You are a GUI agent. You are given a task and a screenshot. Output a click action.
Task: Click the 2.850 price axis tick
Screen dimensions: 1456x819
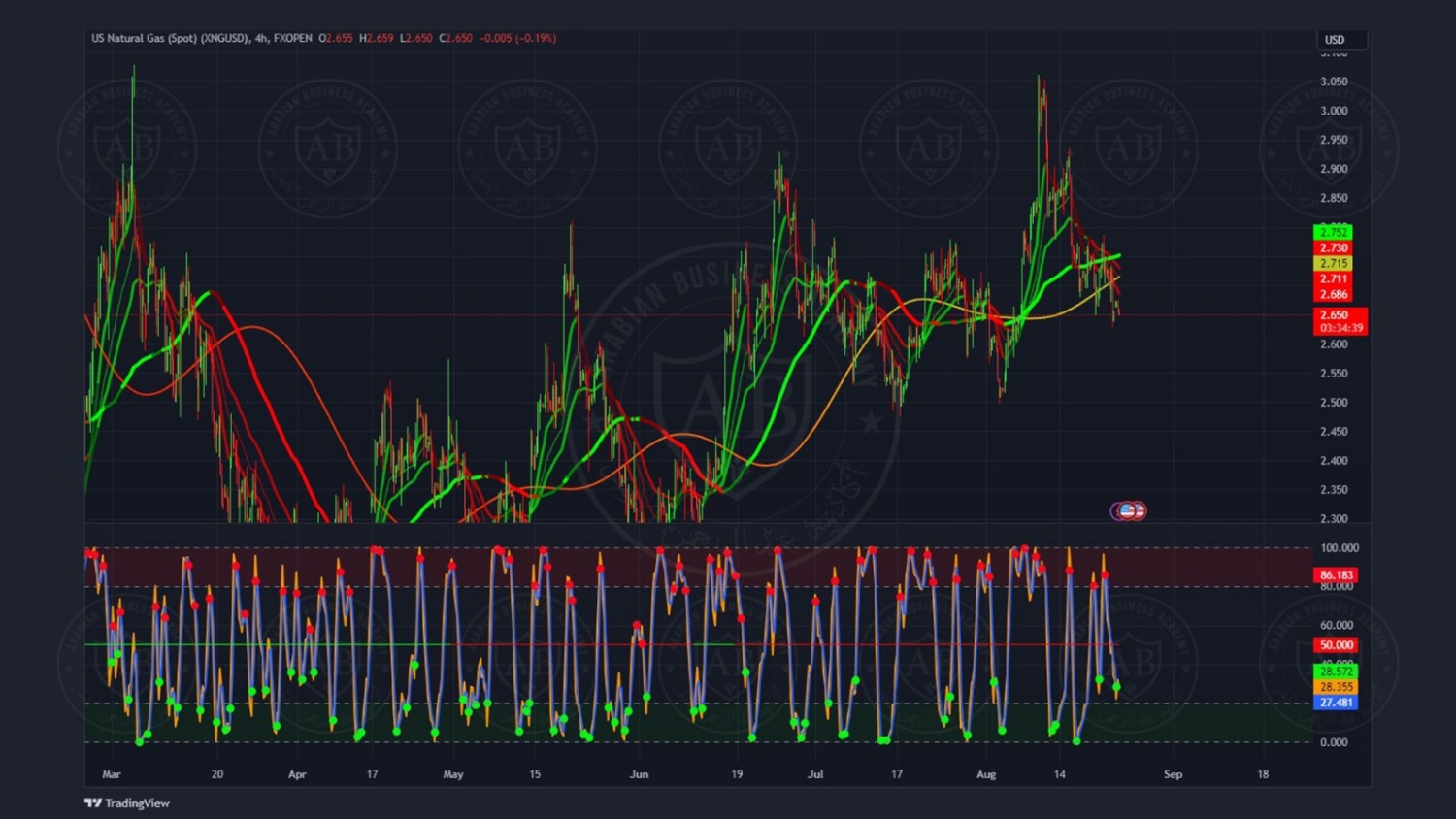(x=1334, y=198)
